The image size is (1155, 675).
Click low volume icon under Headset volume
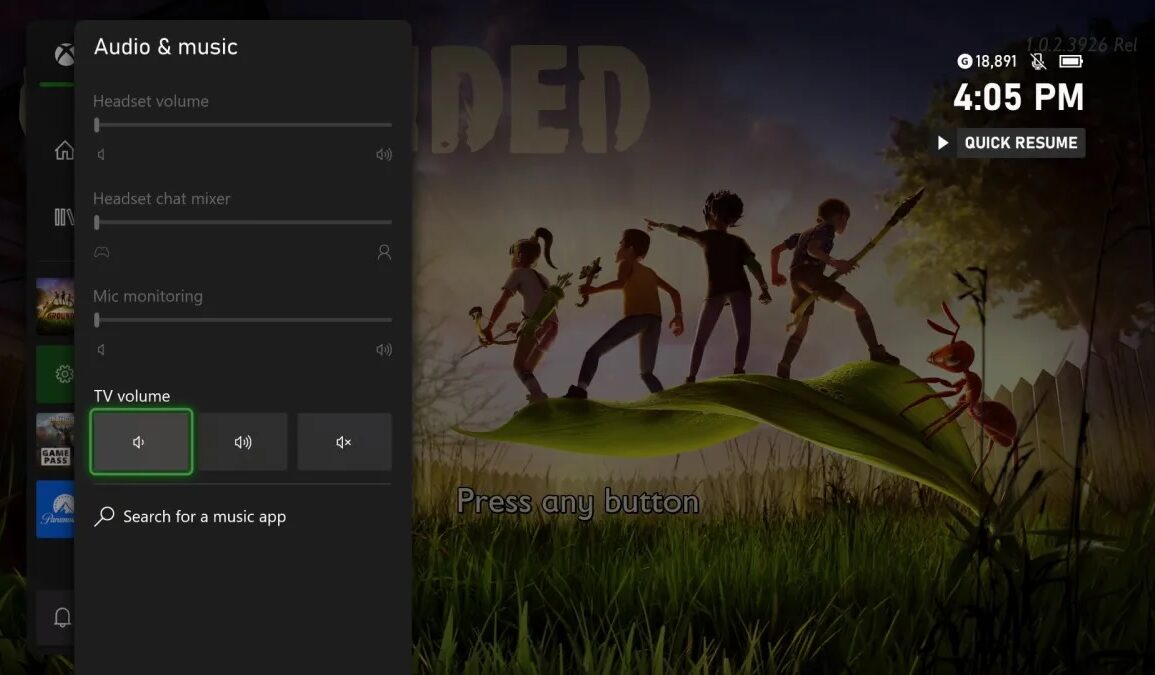click(102, 154)
